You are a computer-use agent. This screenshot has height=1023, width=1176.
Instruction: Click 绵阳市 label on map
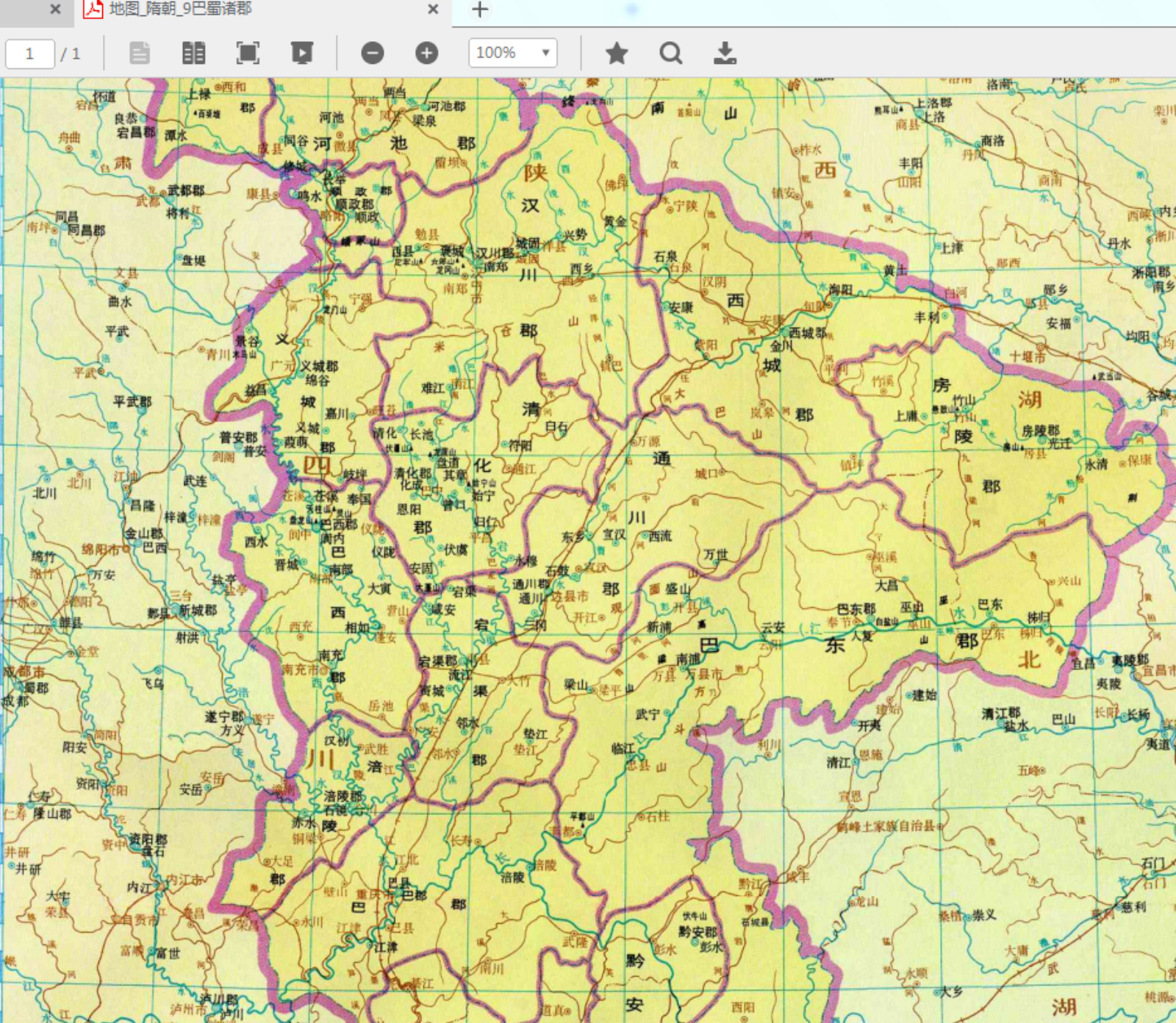point(101,549)
